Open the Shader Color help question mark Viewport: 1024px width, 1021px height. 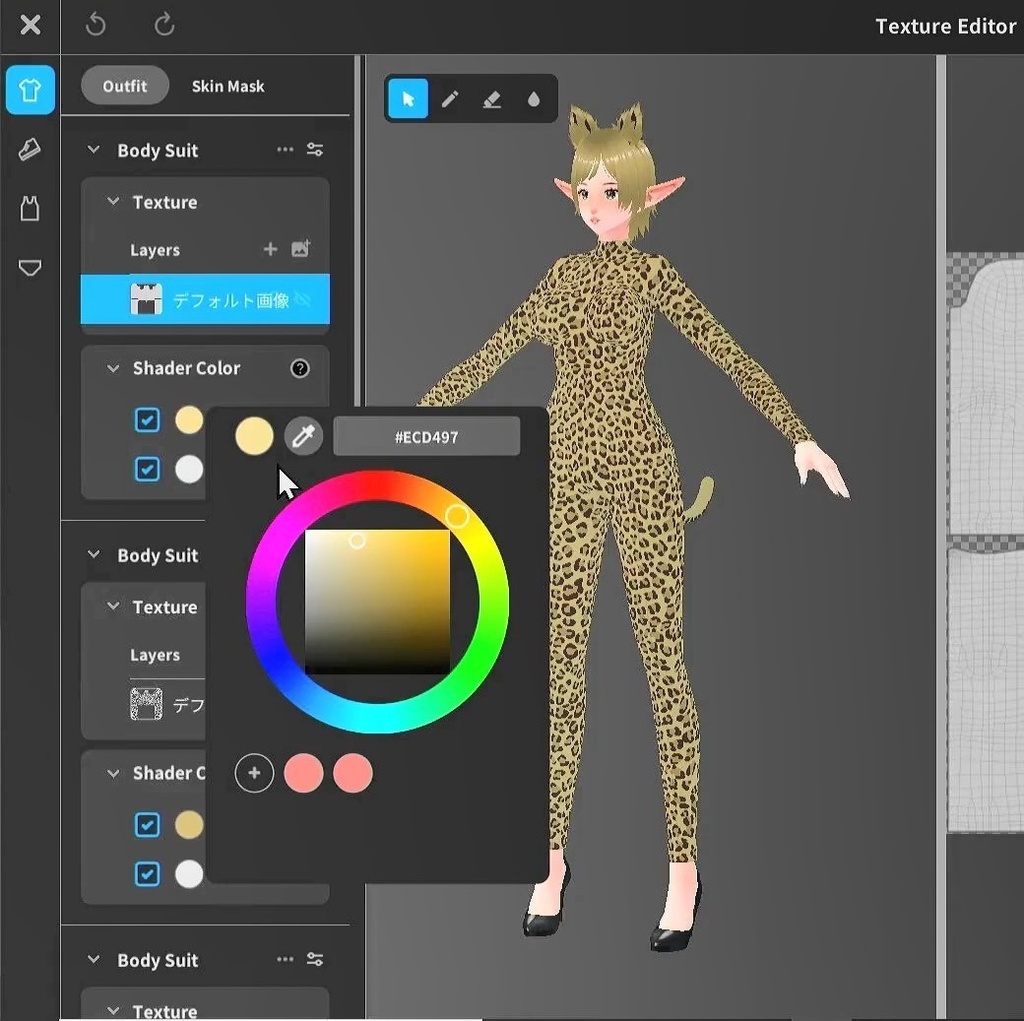[300, 369]
